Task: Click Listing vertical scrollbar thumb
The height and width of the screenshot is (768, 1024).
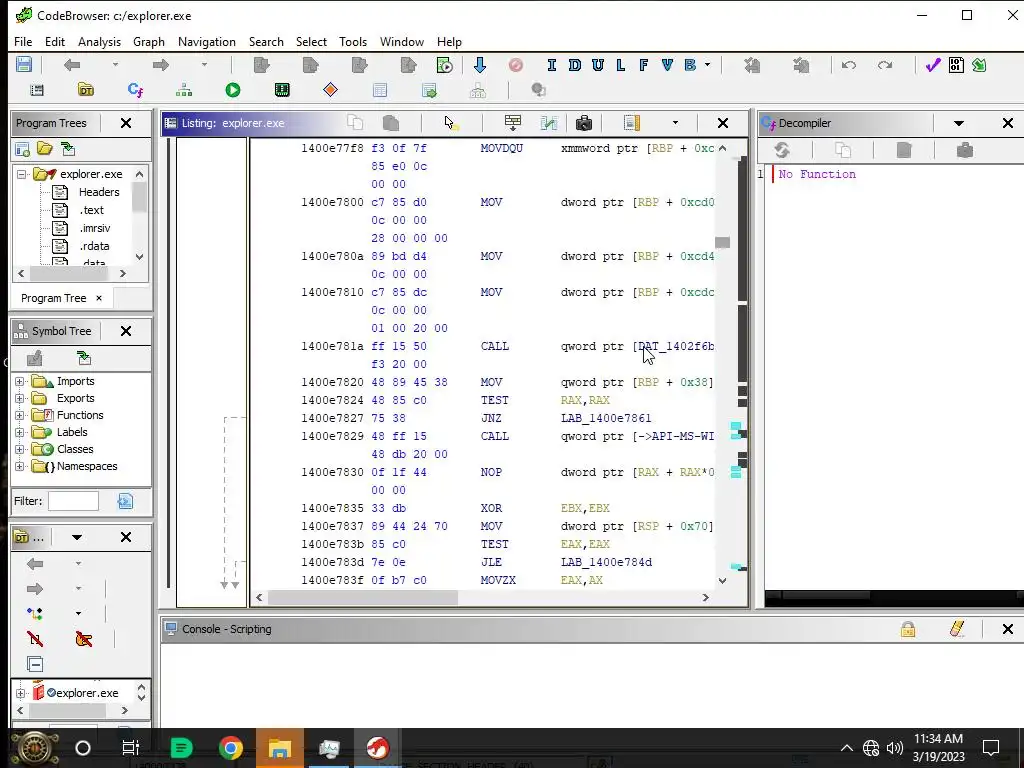Action: coord(722,242)
